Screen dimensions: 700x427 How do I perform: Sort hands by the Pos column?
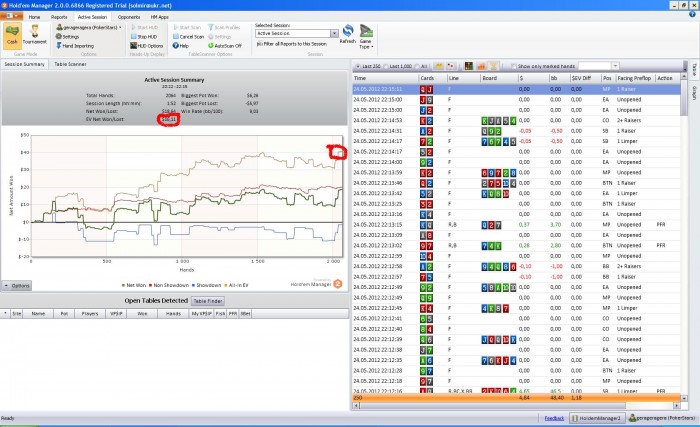(608, 78)
